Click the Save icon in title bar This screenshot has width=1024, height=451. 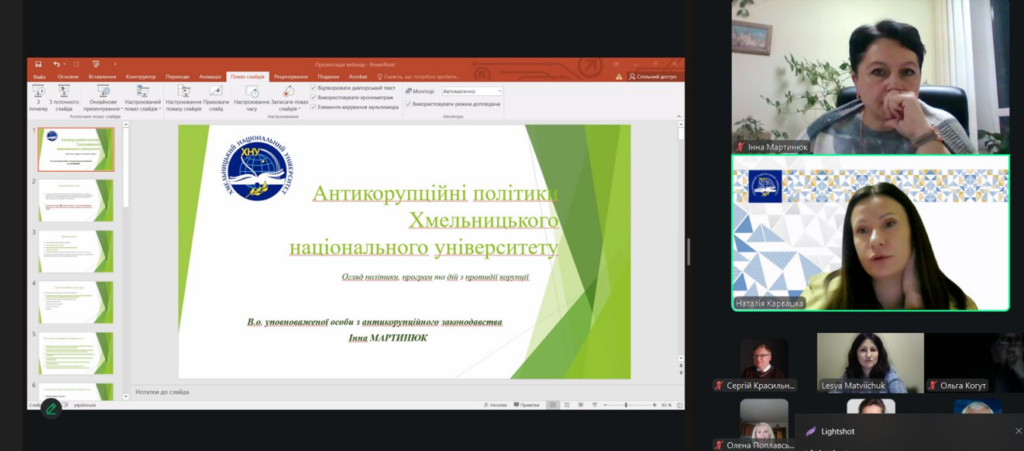[x=38, y=64]
